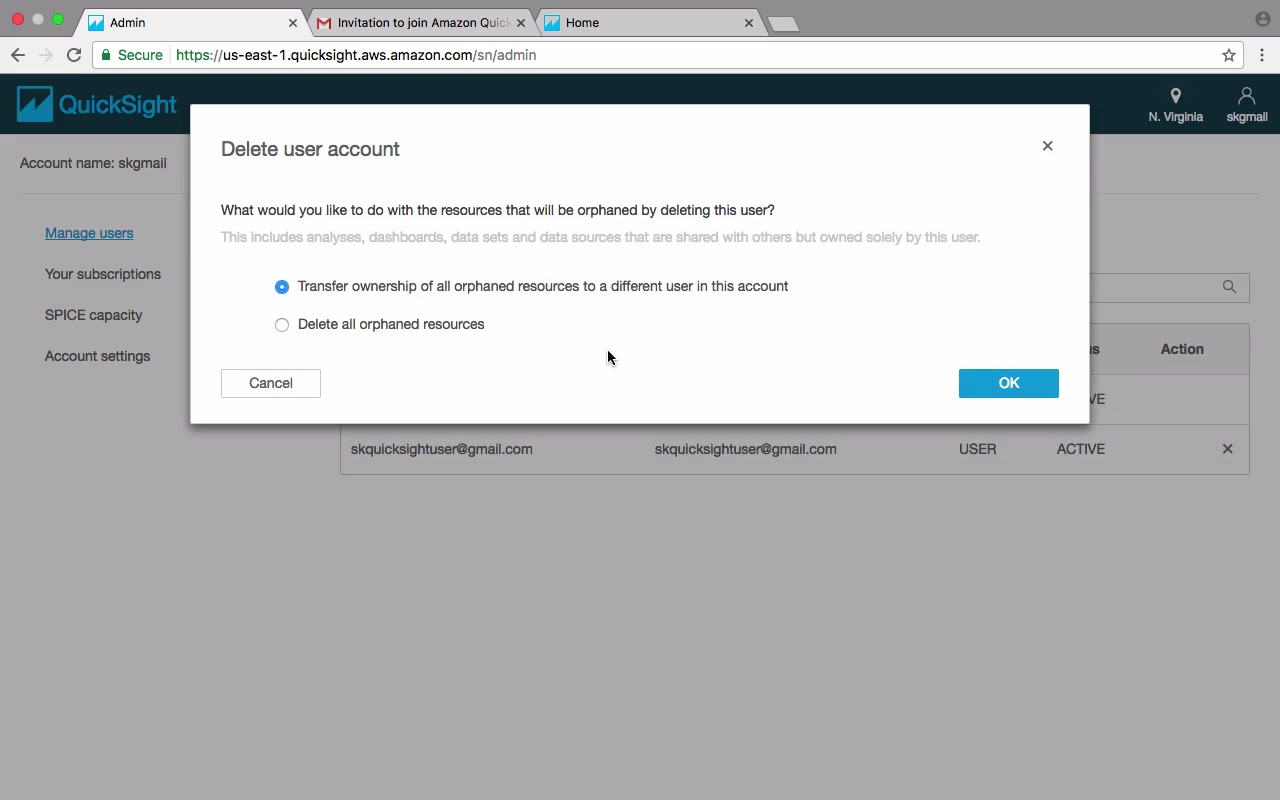
Task: Open the Chrome menu
Action: (1262, 55)
